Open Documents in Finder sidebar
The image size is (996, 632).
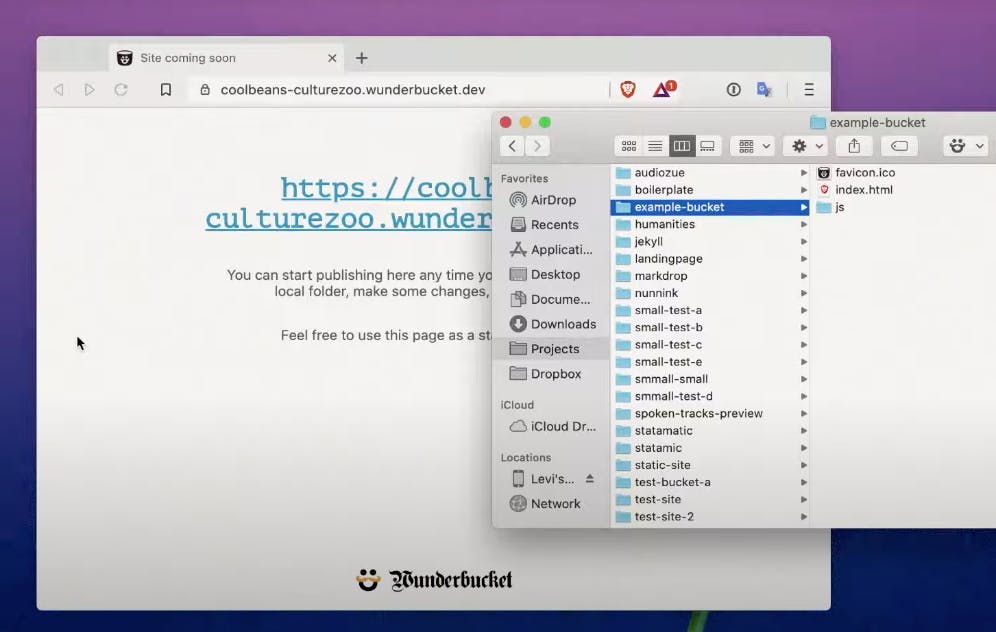pyautogui.click(x=551, y=299)
